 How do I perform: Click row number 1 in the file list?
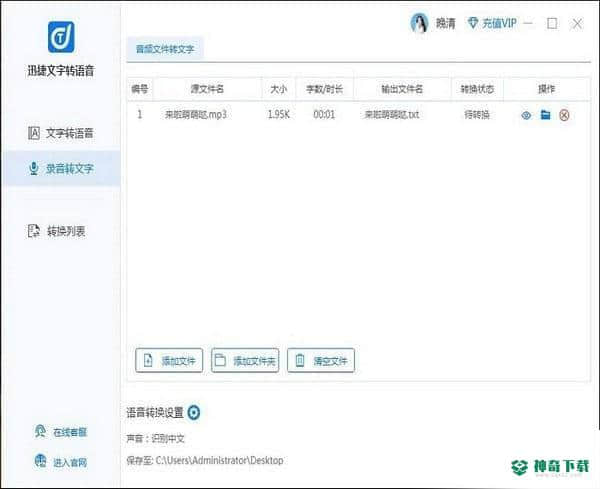pyautogui.click(x=140, y=114)
